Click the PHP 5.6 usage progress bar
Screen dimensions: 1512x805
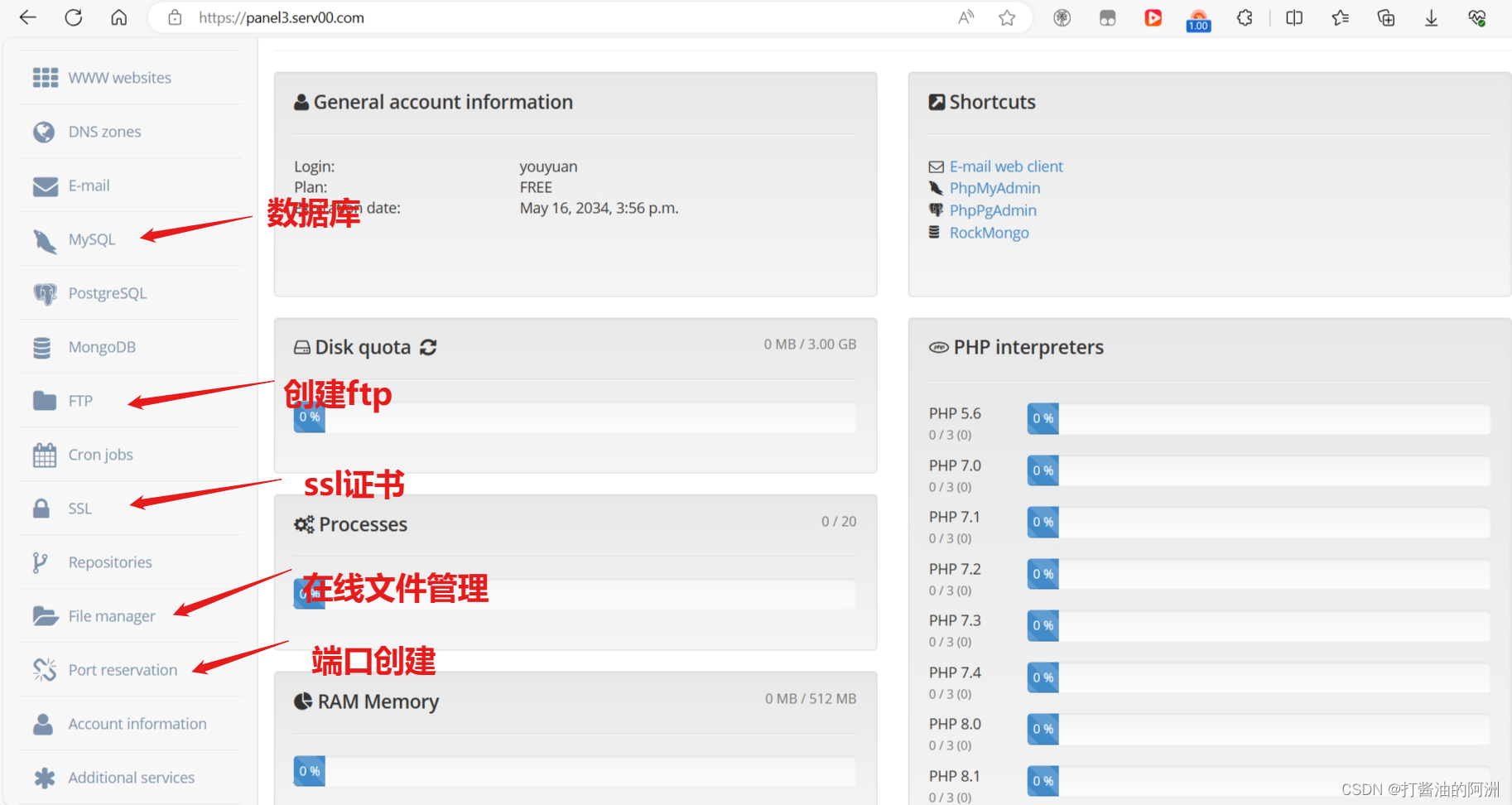tap(1259, 418)
